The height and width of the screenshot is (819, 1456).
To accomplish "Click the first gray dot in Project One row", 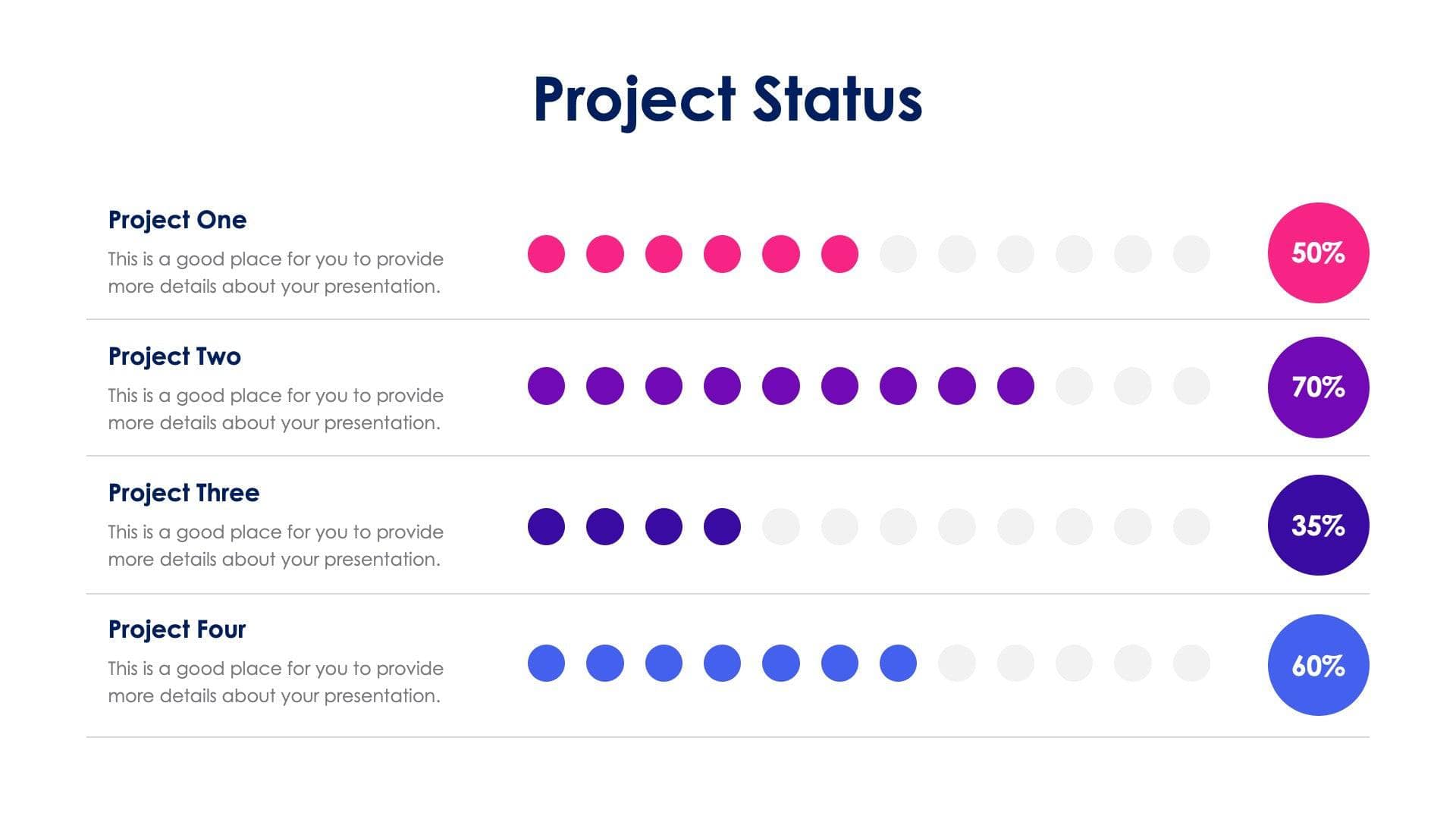I will pos(898,253).
